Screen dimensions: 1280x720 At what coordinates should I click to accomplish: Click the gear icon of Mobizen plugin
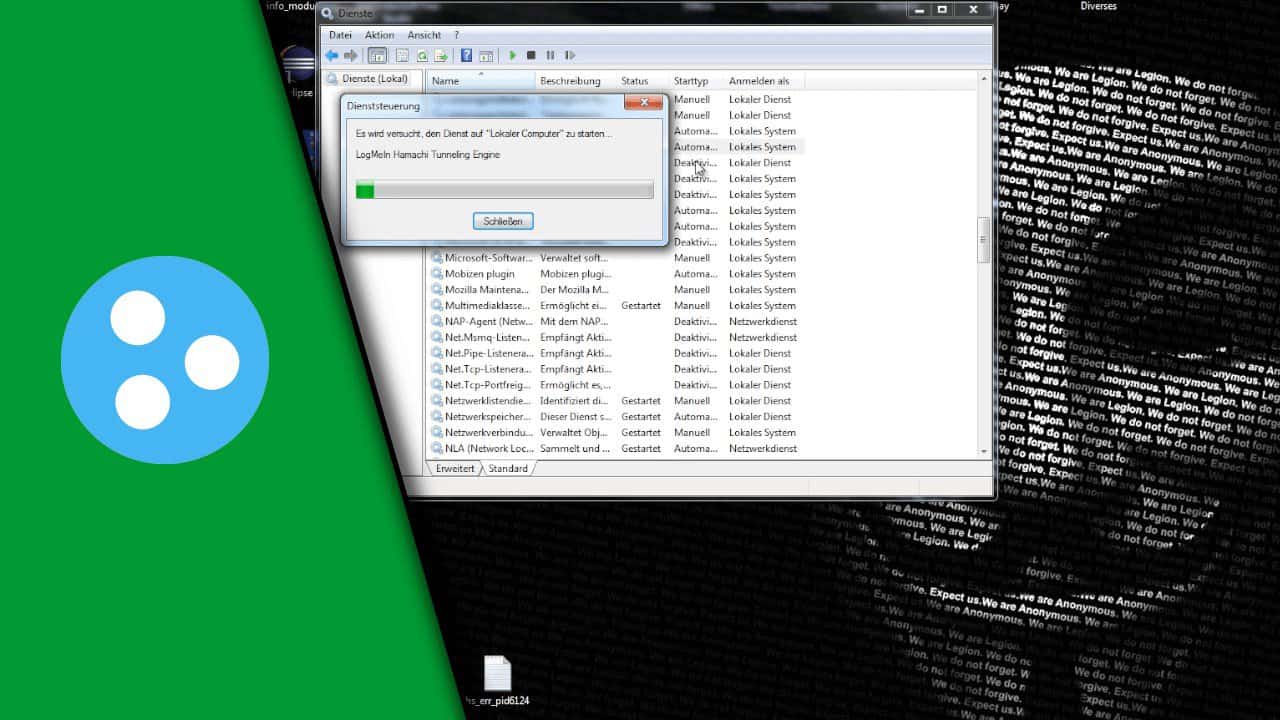(437, 274)
